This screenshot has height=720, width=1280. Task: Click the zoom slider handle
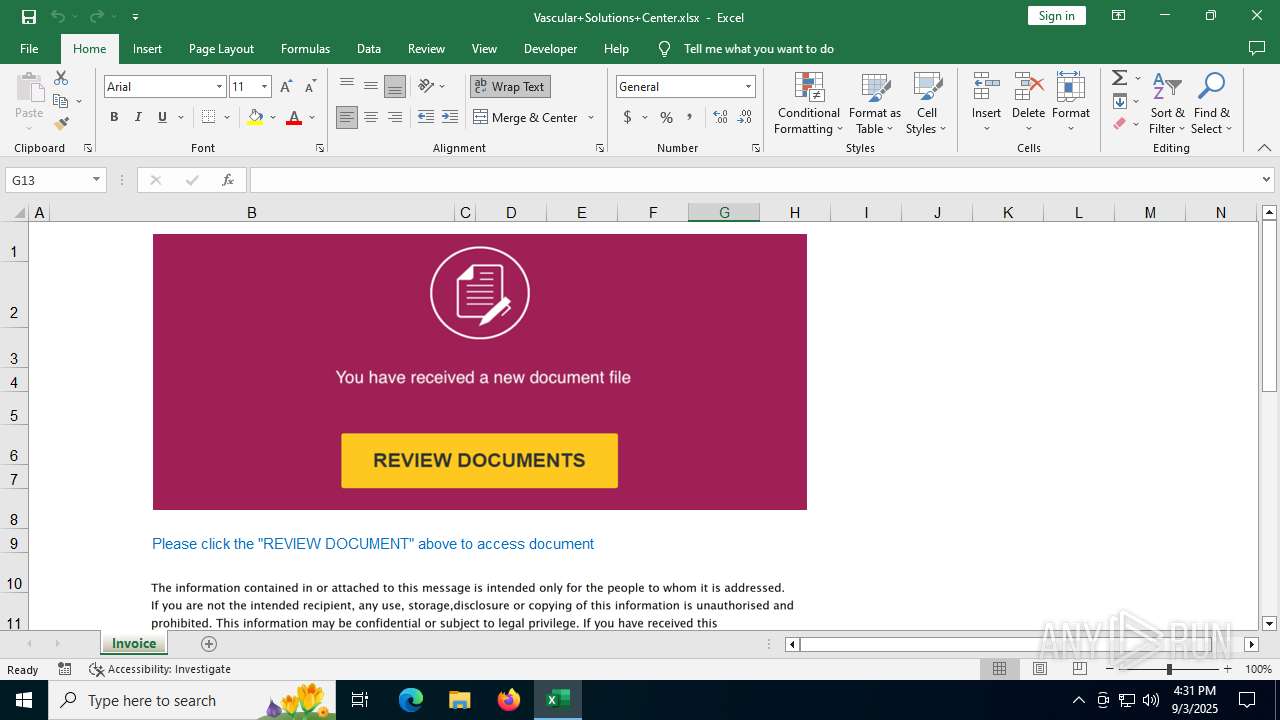(1169, 669)
